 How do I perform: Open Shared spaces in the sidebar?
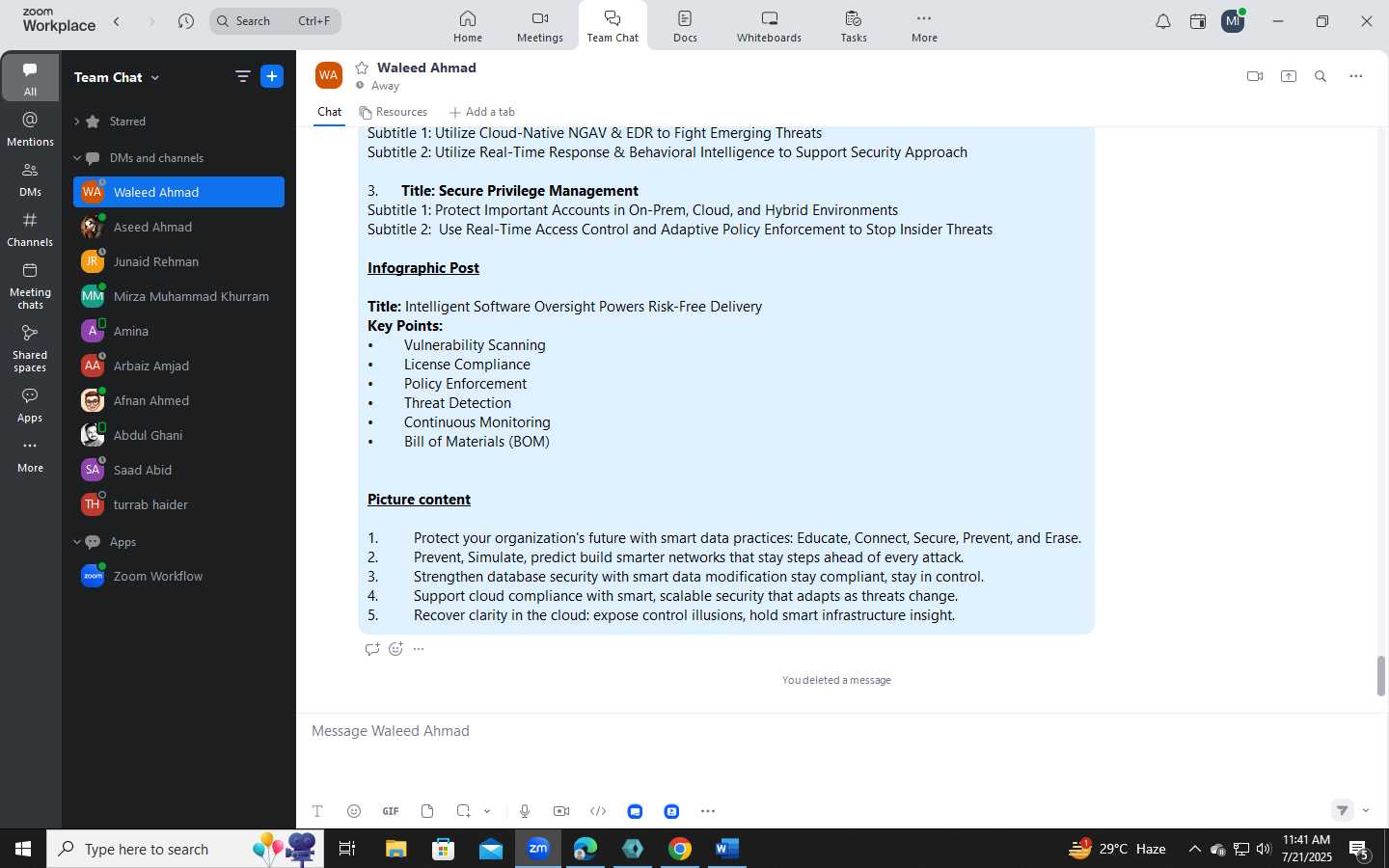30,348
